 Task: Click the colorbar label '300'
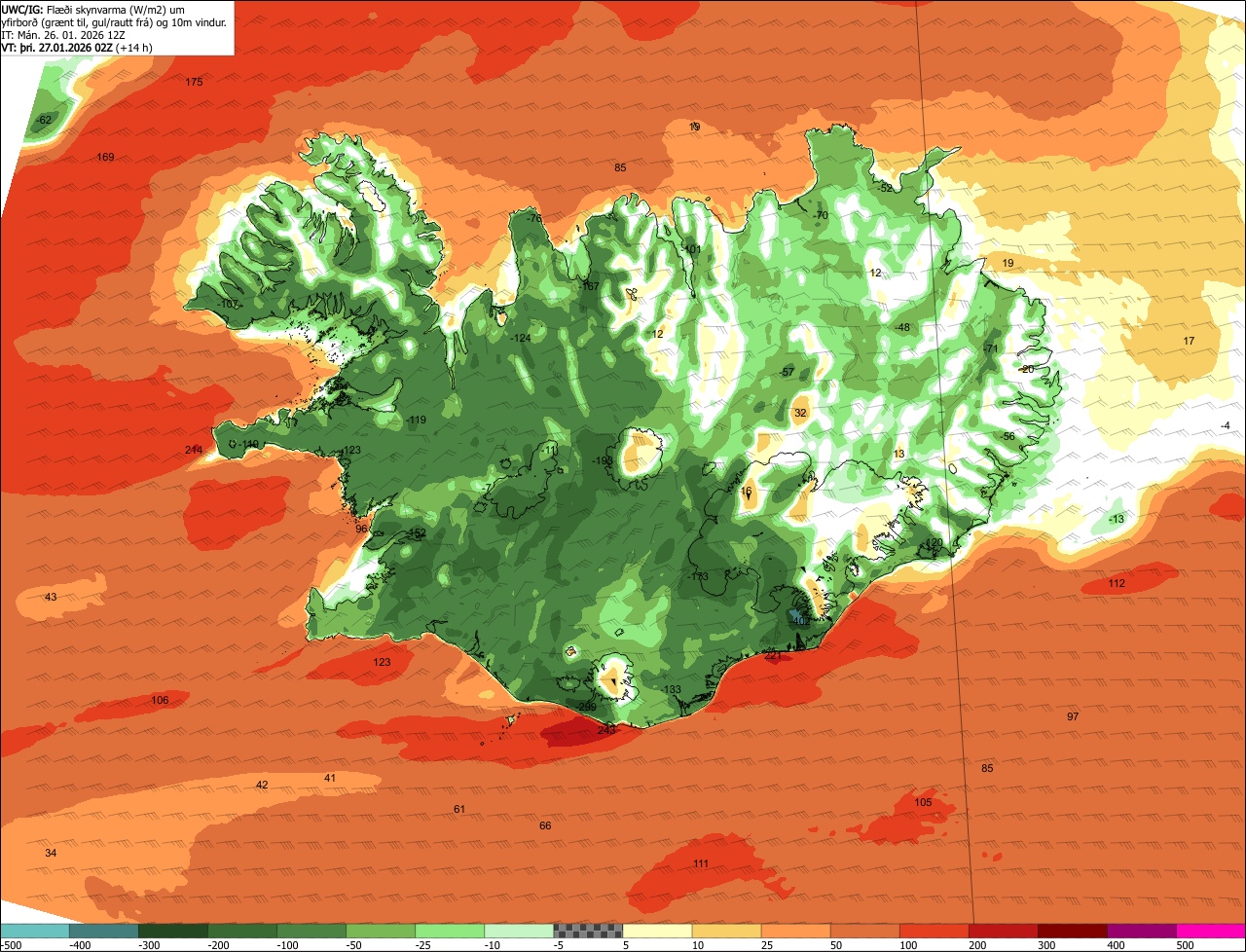point(1046,944)
